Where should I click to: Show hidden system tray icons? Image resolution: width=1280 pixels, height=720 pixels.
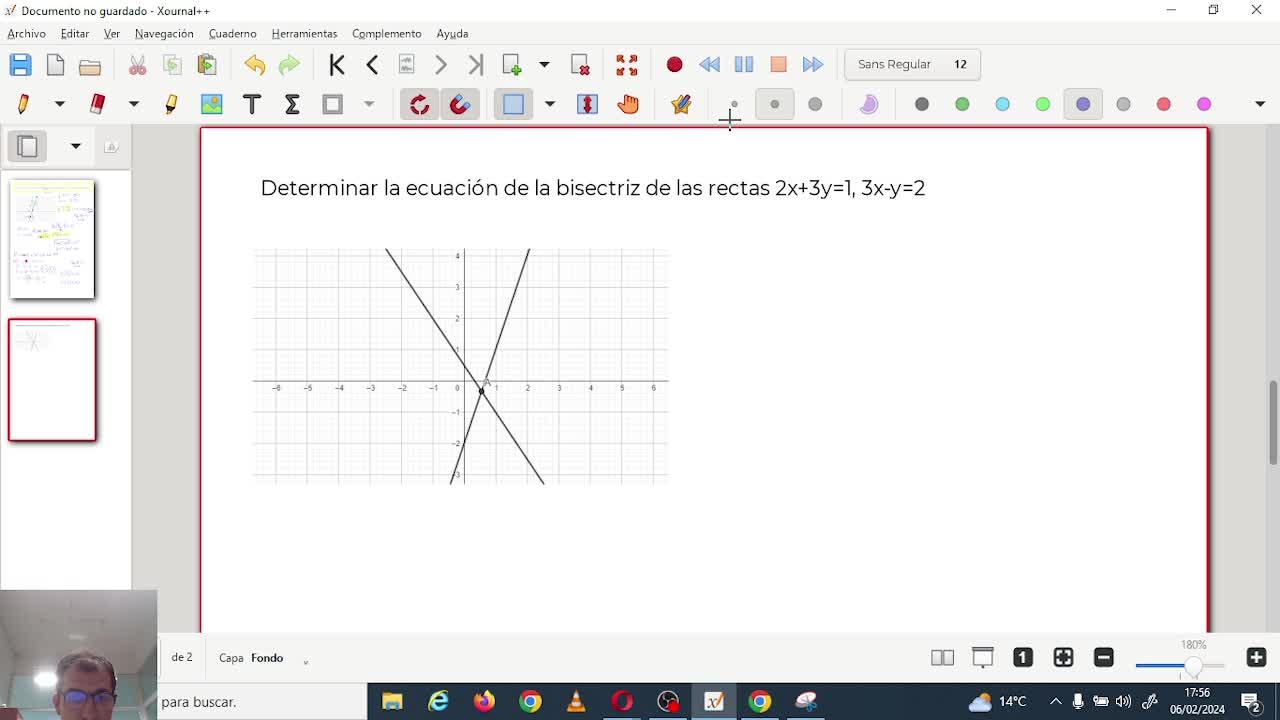pyautogui.click(x=1055, y=702)
